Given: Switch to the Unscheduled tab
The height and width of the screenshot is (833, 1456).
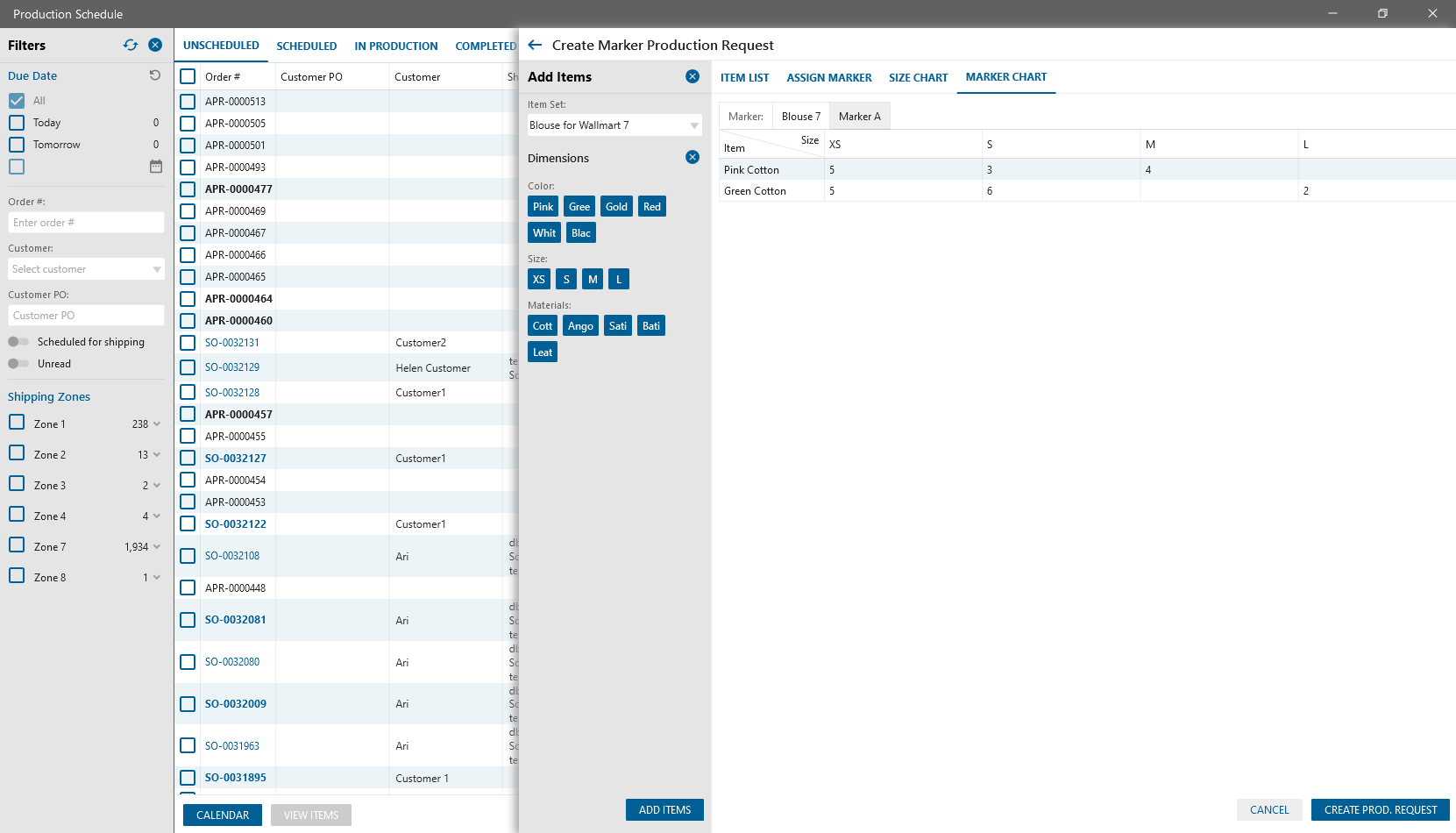Looking at the screenshot, I should pyautogui.click(x=221, y=46).
